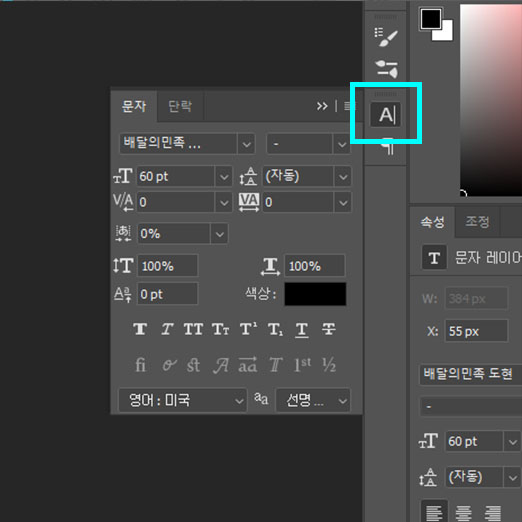Open font family dropdown in Character panel
The width and height of the screenshot is (522, 522).
[x=246, y=144]
